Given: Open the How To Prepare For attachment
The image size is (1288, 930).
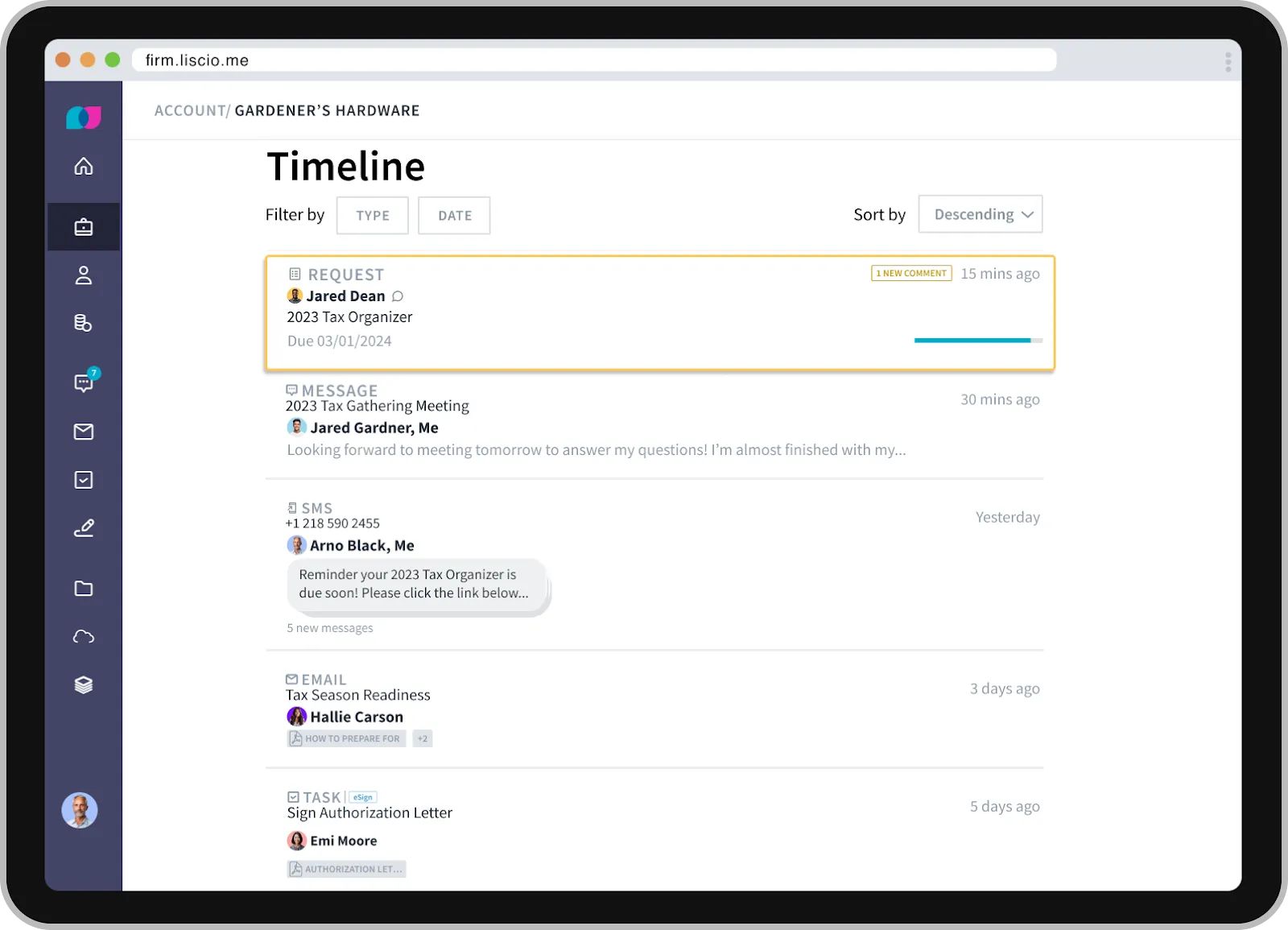Looking at the screenshot, I should [346, 738].
